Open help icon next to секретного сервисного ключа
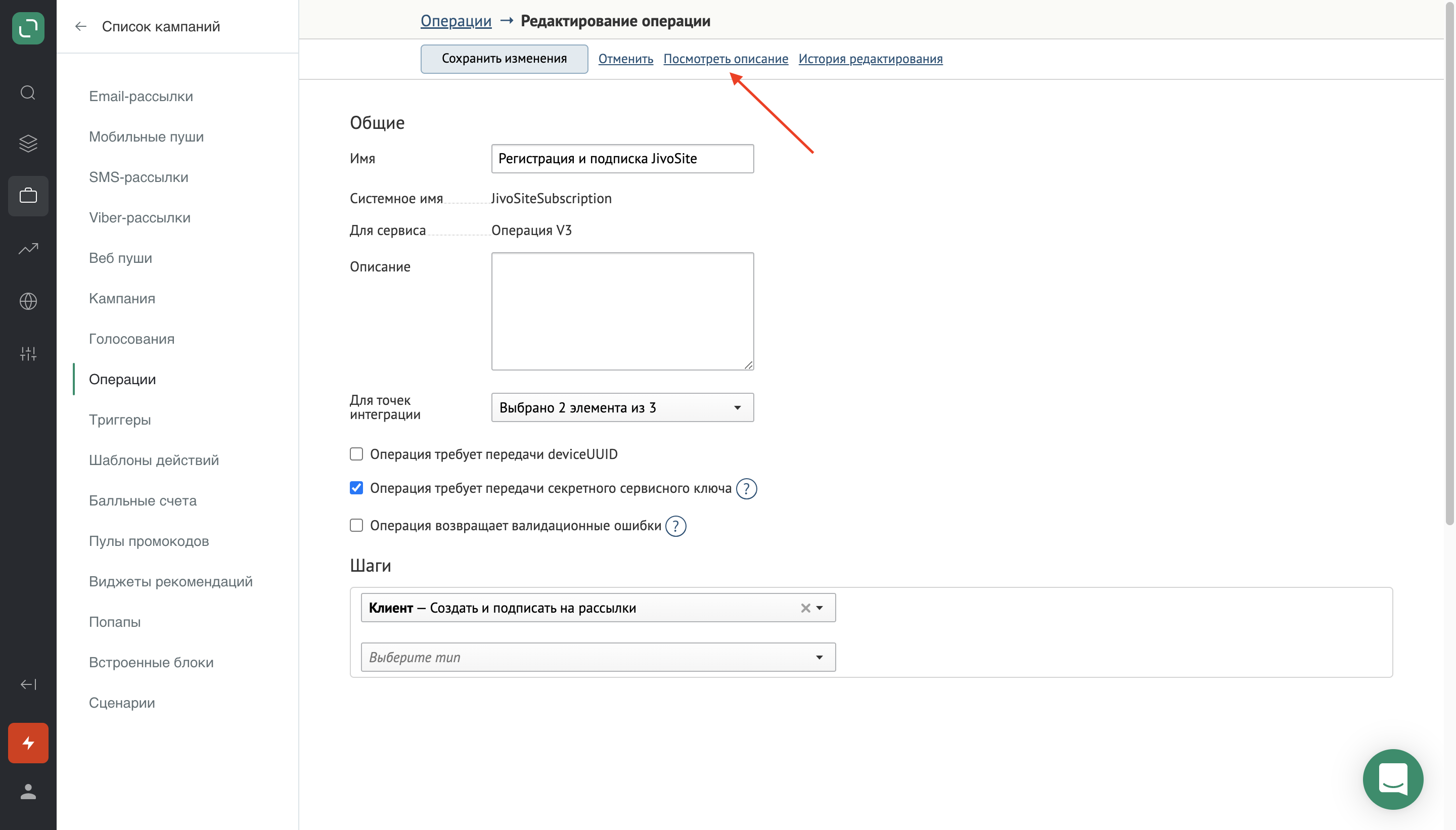Image resolution: width=1456 pixels, height=830 pixels. click(x=746, y=488)
